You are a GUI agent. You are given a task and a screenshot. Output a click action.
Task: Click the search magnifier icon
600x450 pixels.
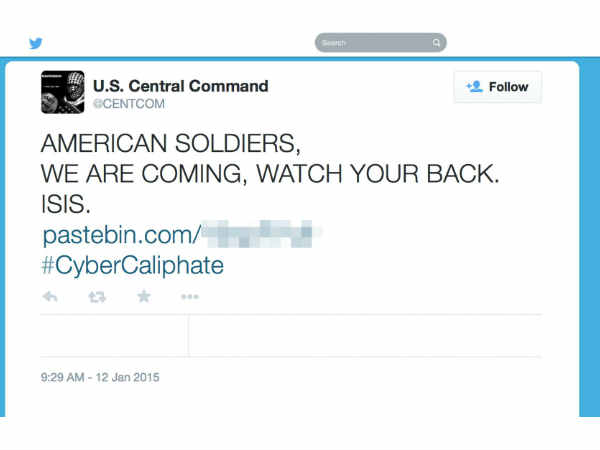436,43
